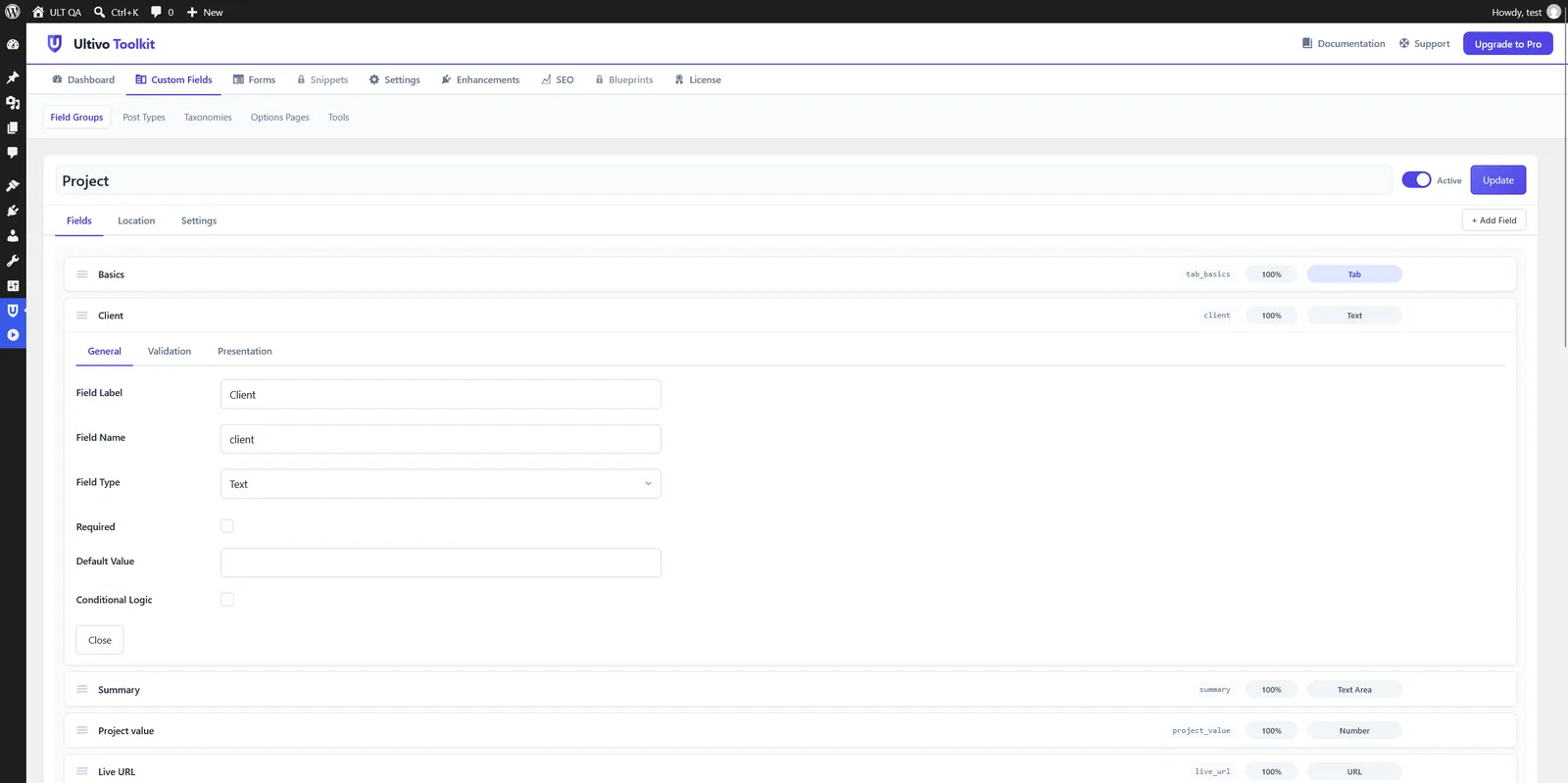The image size is (1568, 783).
Task: Click the drag handle of the Basics field
Action: [82, 274]
